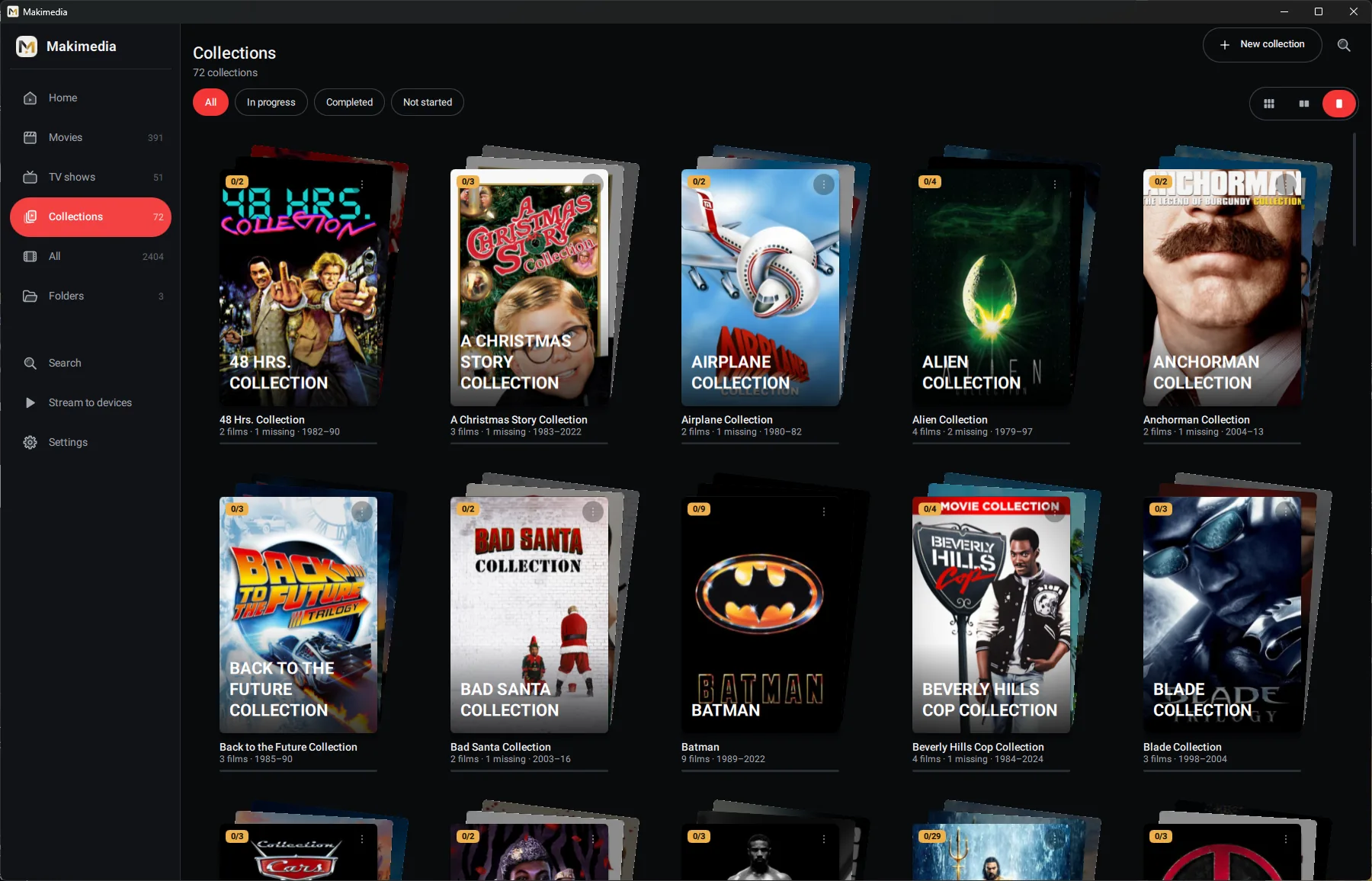
Task: Go to Home in the sidebar
Action: pyautogui.click(x=91, y=98)
